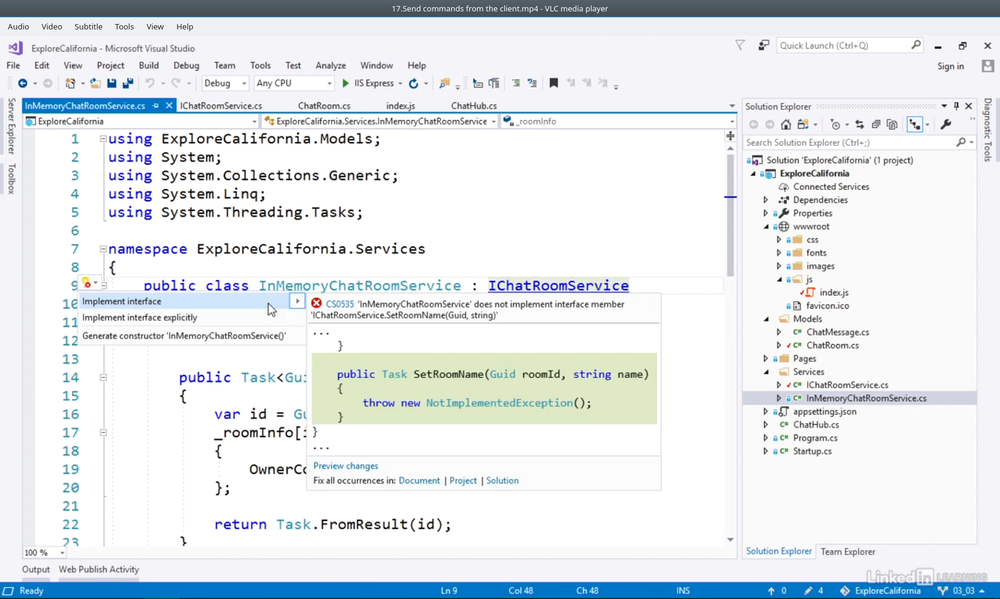Toggle Preview Selected Items in Solution Explorer
1000x599 pixels.
915,124
